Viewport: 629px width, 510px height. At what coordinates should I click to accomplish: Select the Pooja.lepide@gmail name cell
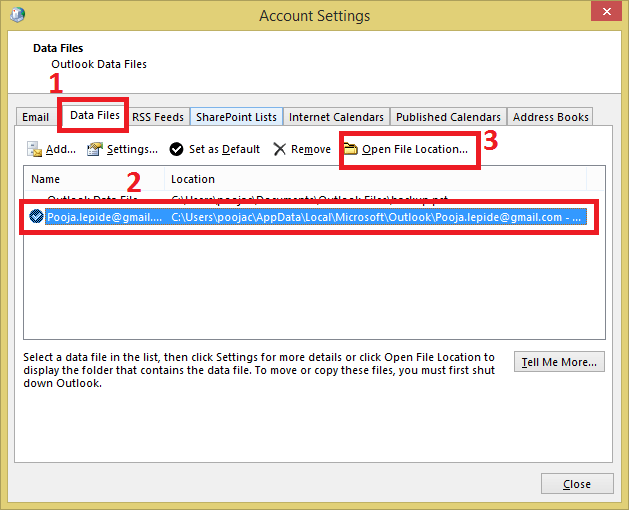click(x=105, y=217)
